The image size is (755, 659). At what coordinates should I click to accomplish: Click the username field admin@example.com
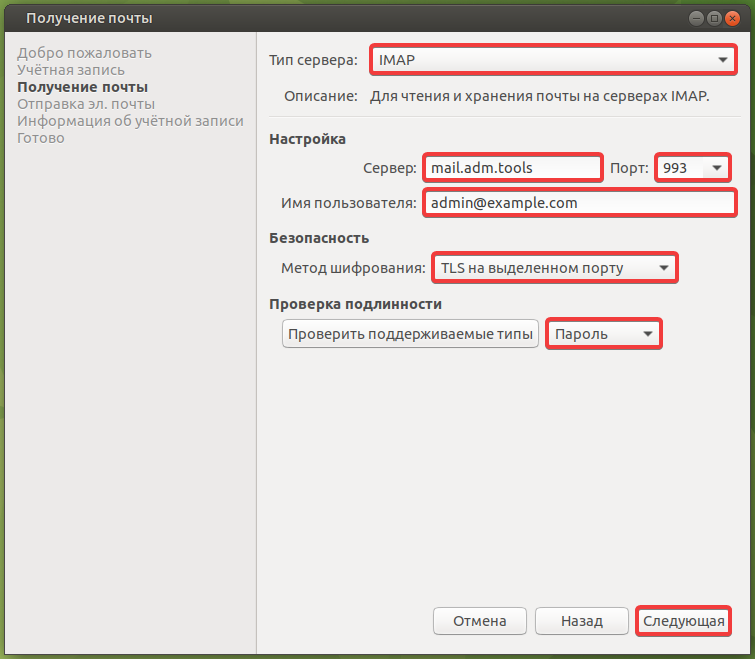point(579,203)
